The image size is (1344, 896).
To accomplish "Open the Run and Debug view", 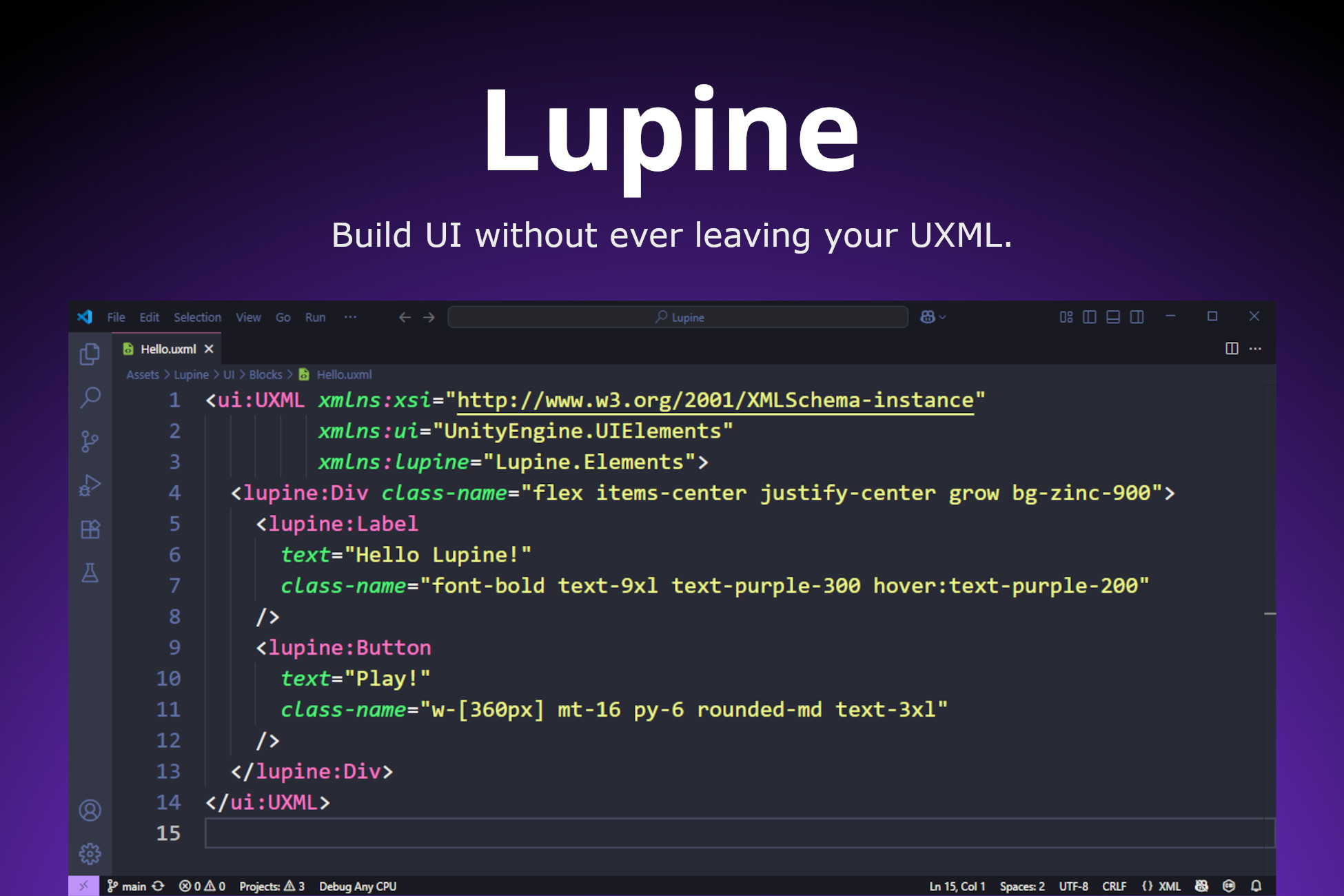I will point(90,485).
